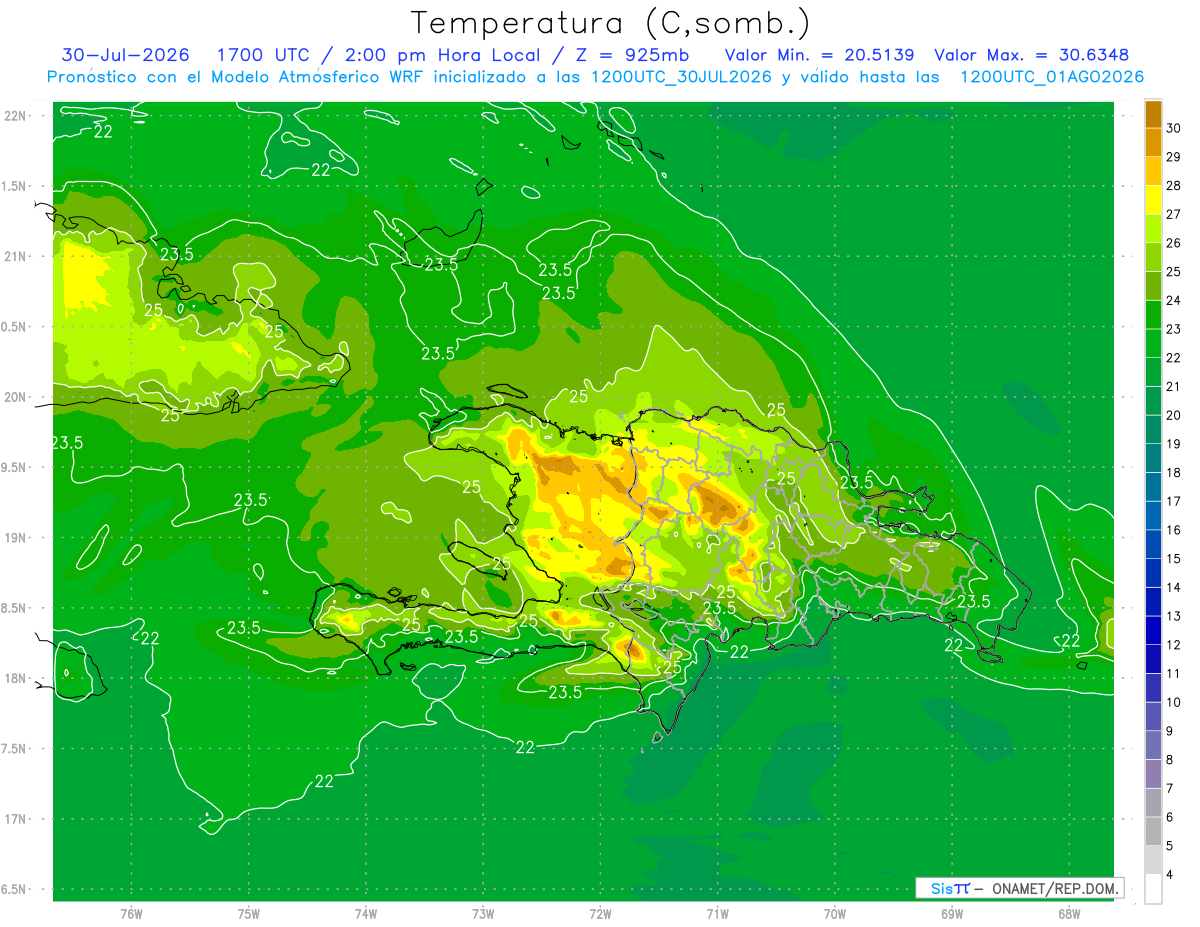The height and width of the screenshot is (927, 1200).
Task: Click the yellow swatch between 27 and 28
Action: click(x=1153, y=200)
